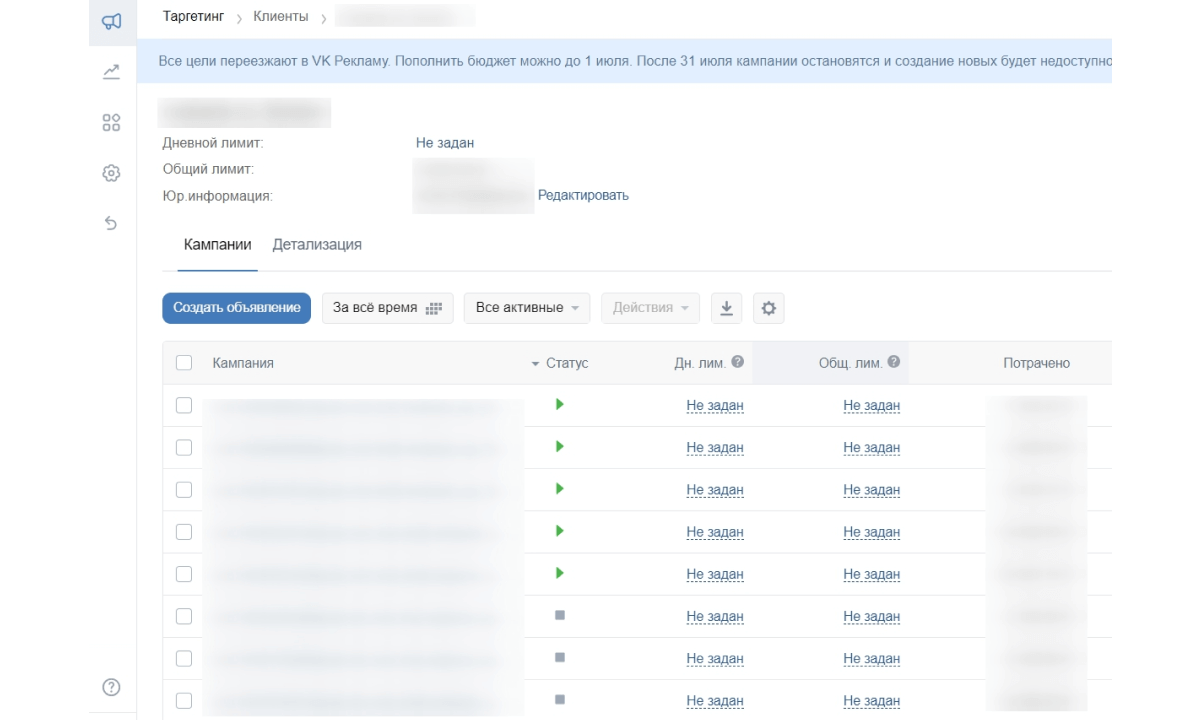This screenshot has height=720, width=1200.
Task: Click the Общ. лим. column header text
Action: point(851,363)
